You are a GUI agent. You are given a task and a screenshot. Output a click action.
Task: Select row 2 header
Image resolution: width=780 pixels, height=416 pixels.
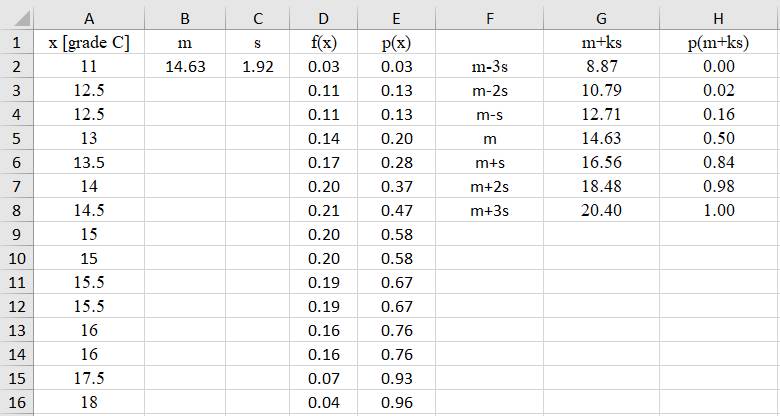(16, 67)
